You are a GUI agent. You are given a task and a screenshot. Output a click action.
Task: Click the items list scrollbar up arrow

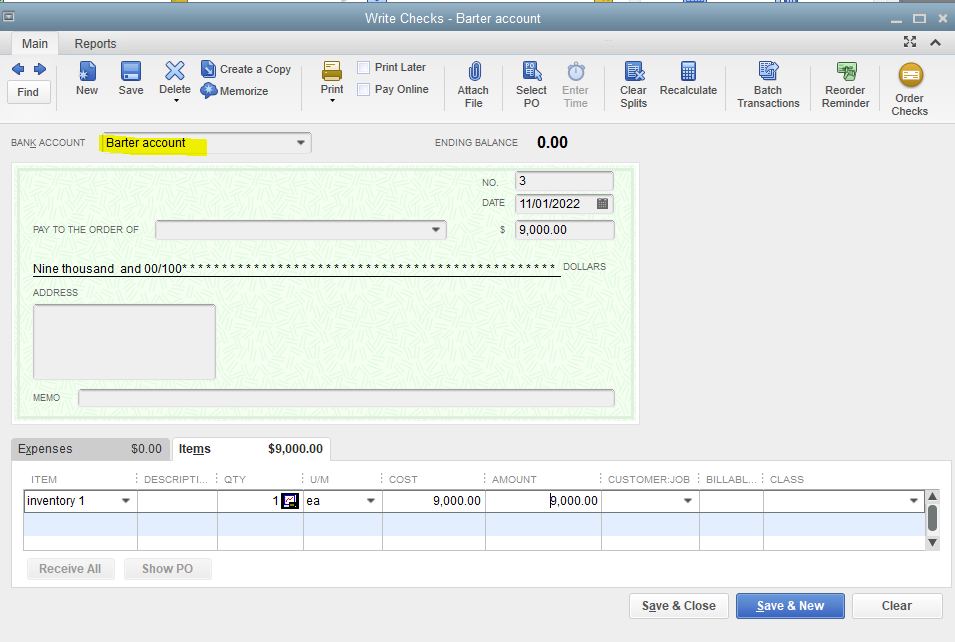(x=932, y=496)
